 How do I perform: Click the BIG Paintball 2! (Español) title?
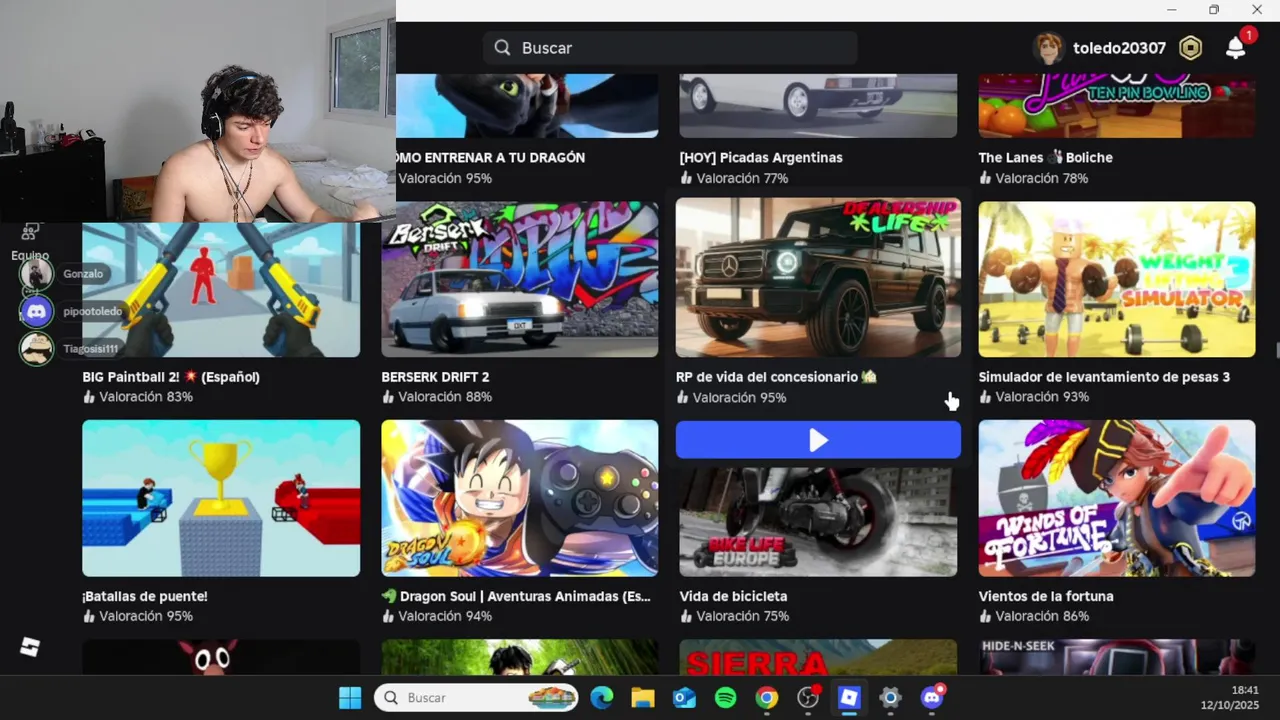coord(171,377)
